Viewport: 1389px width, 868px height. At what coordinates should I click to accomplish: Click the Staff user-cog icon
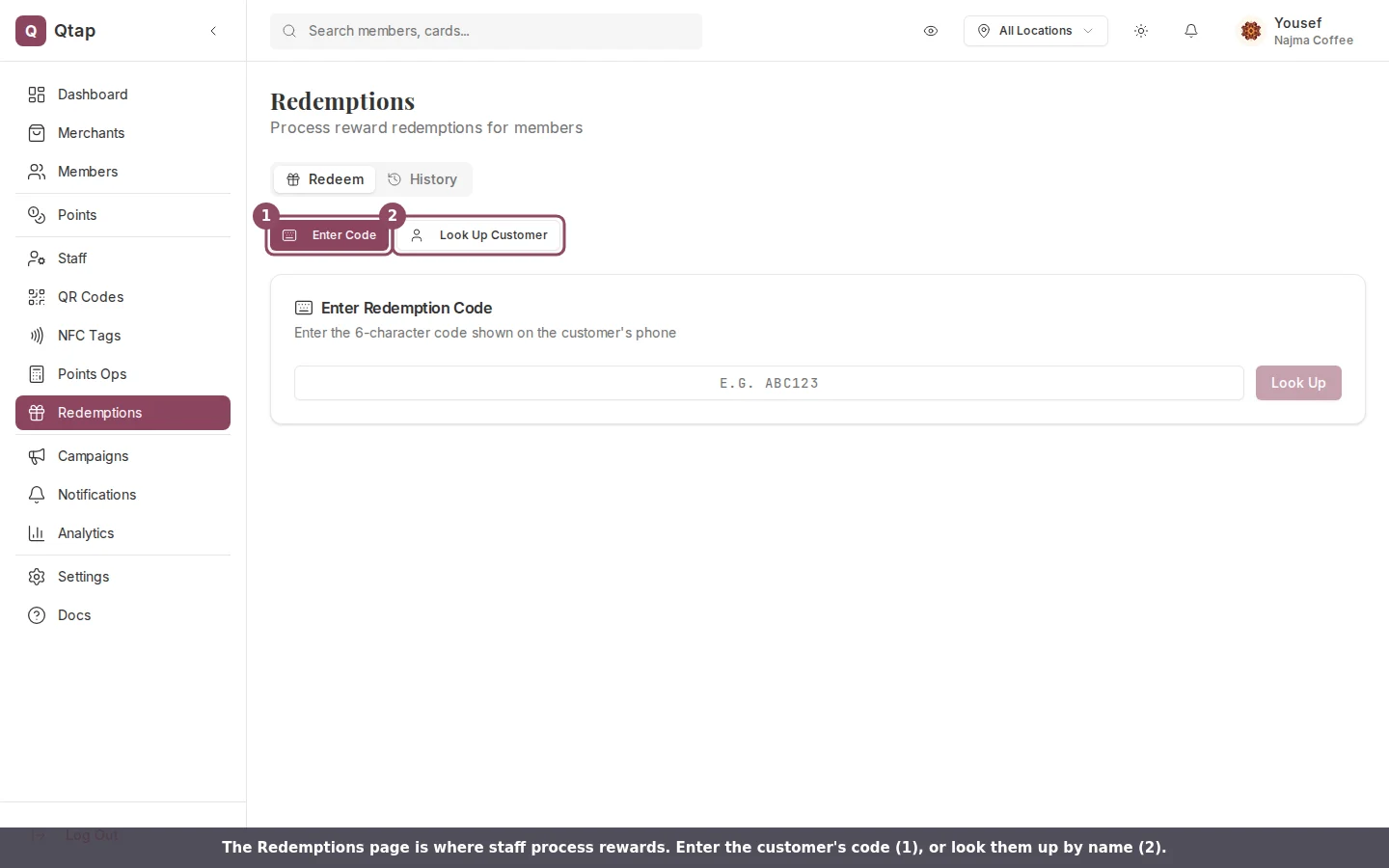click(x=37, y=258)
